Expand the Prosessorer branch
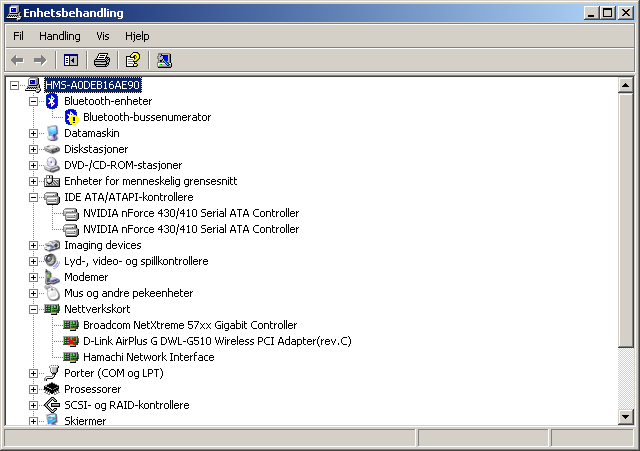This screenshot has width=640, height=451. click(33, 389)
